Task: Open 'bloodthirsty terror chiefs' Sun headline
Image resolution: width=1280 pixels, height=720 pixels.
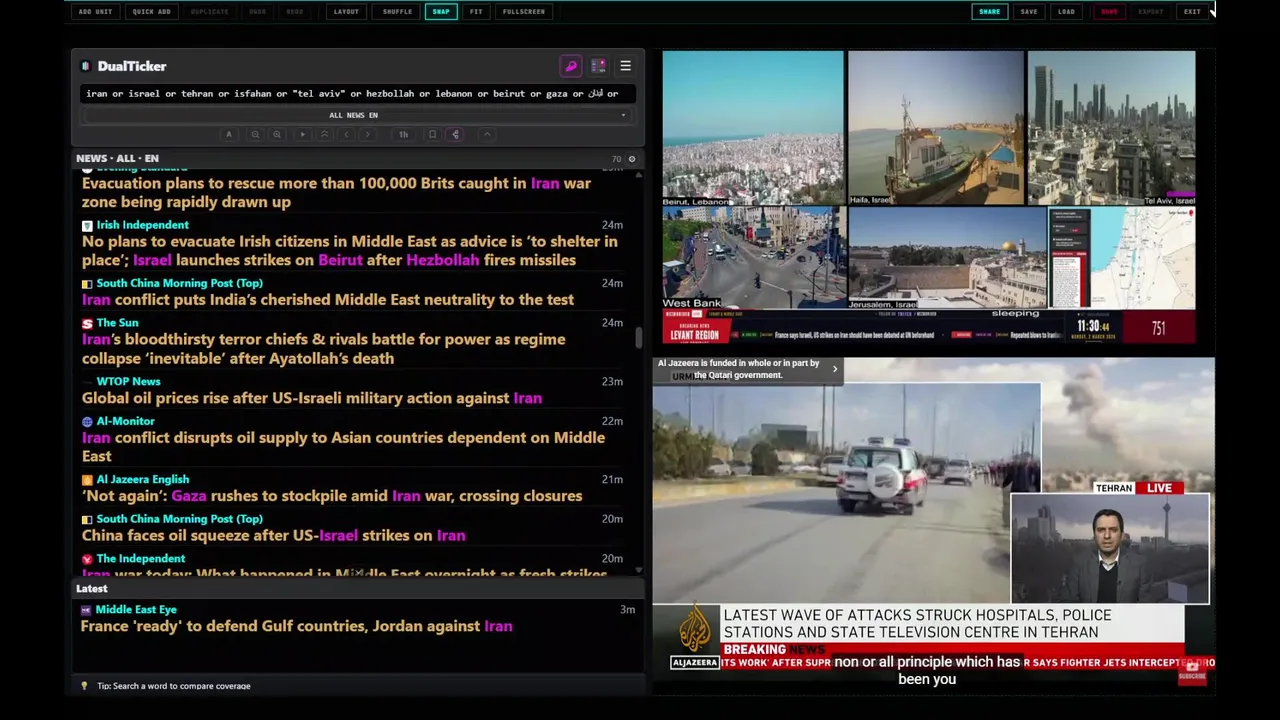Action: [324, 348]
